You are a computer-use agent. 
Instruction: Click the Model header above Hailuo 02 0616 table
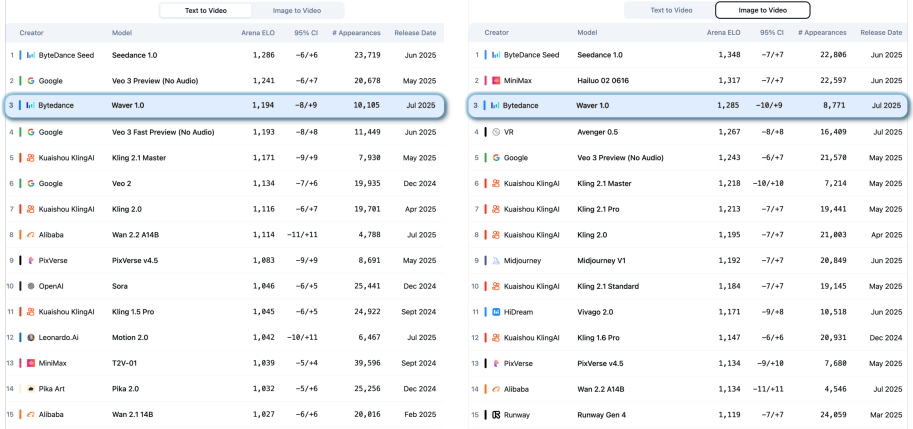(x=587, y=33)
